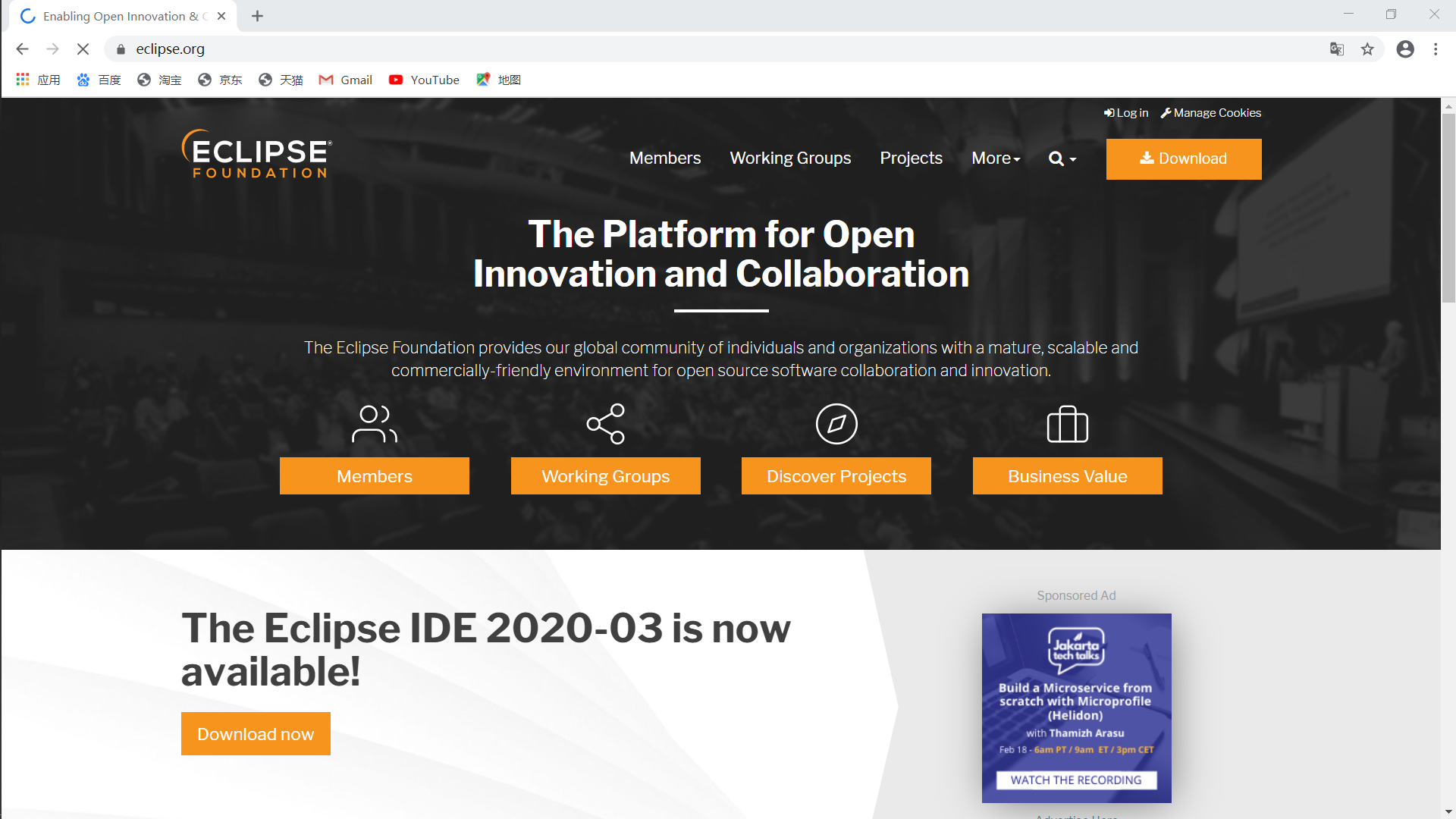Click the Eclipse Foundation logo
1456x819 pixels.
coord(256,155)
